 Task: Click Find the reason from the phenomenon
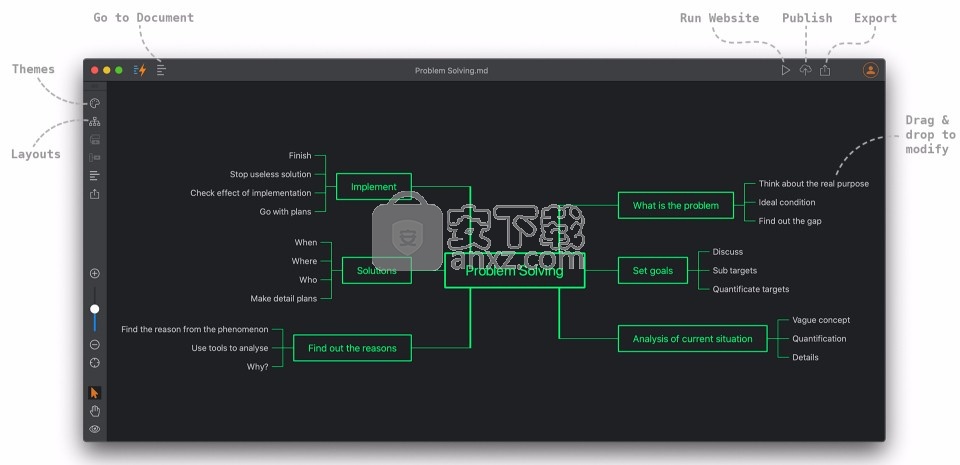(195, 329)
